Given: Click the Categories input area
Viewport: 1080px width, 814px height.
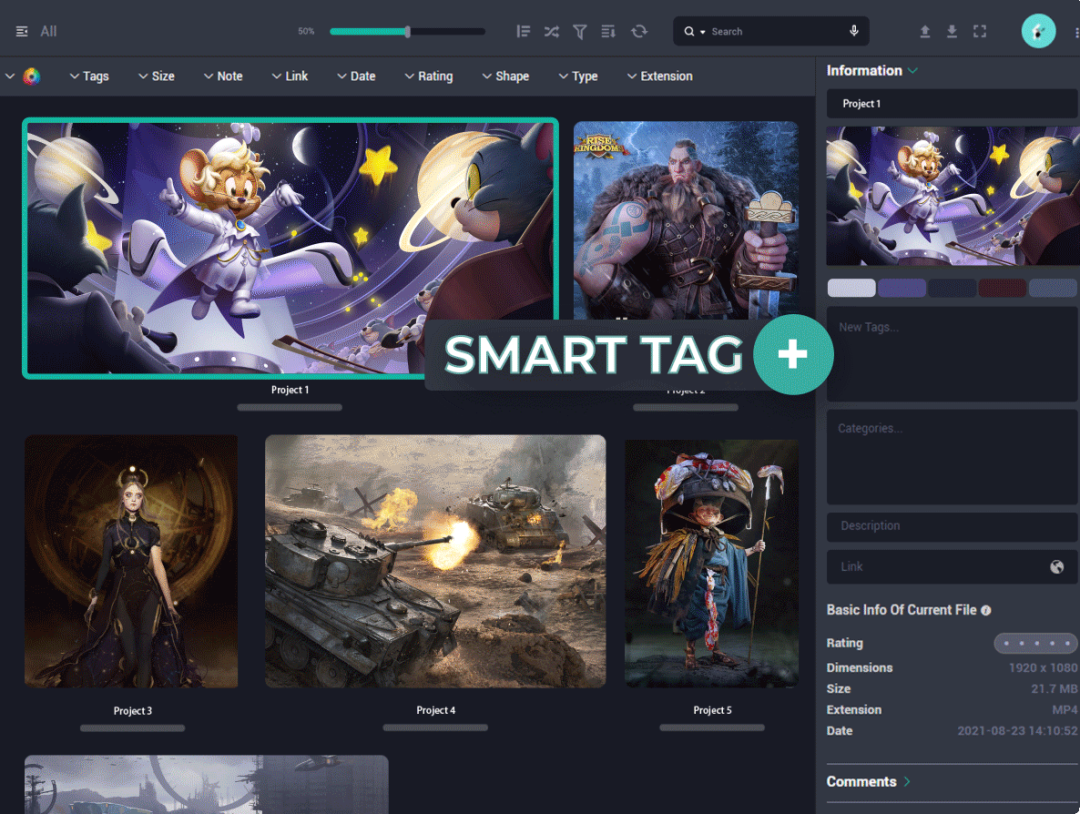Looking at the screenshot, I should coord(952,457).
